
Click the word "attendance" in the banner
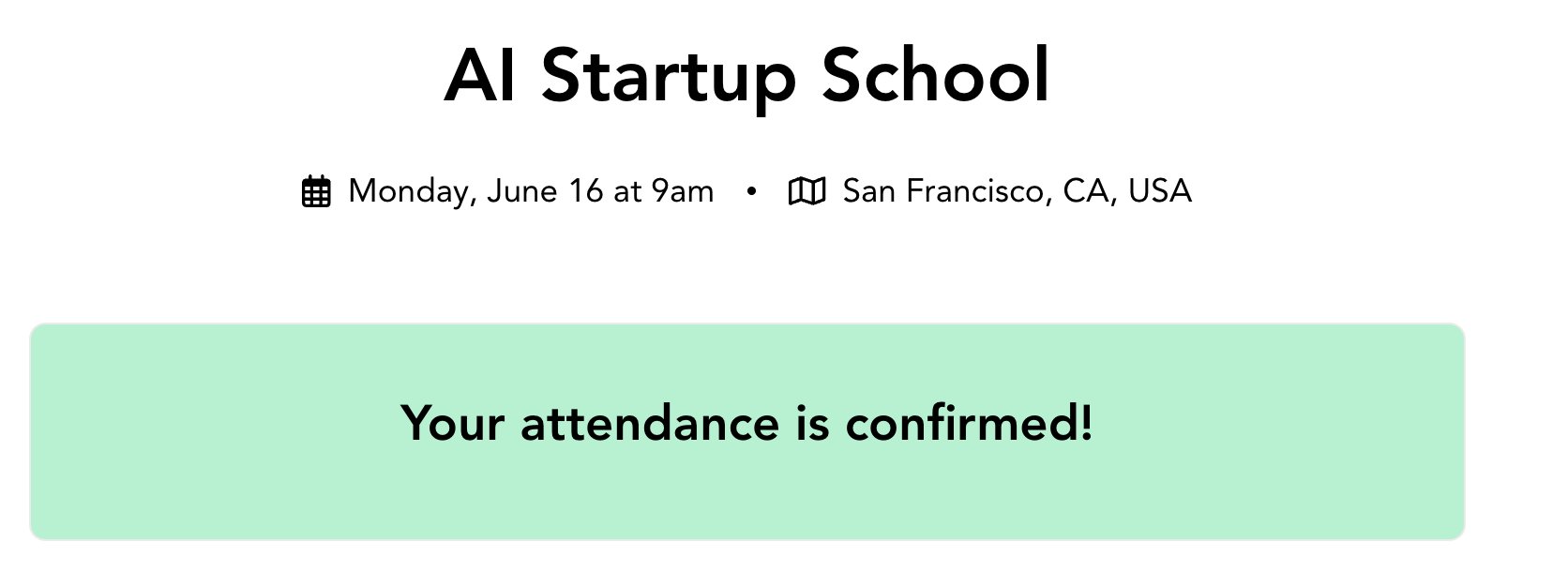click(x=650, y=423)
